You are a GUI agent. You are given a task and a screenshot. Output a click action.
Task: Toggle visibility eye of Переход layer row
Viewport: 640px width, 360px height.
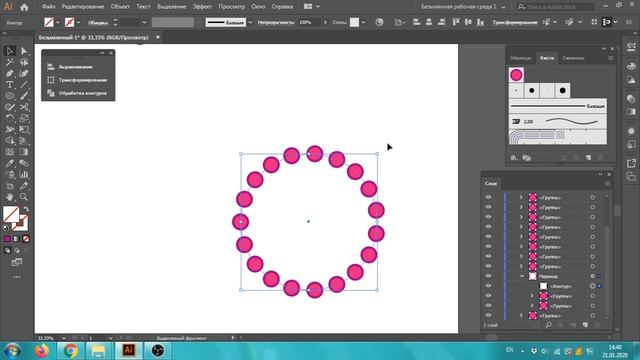pyautogui.click(x=488, y=276)
